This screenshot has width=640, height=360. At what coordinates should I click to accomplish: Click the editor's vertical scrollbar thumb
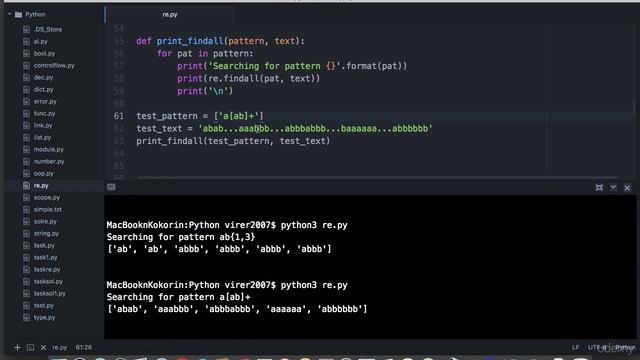634,108
